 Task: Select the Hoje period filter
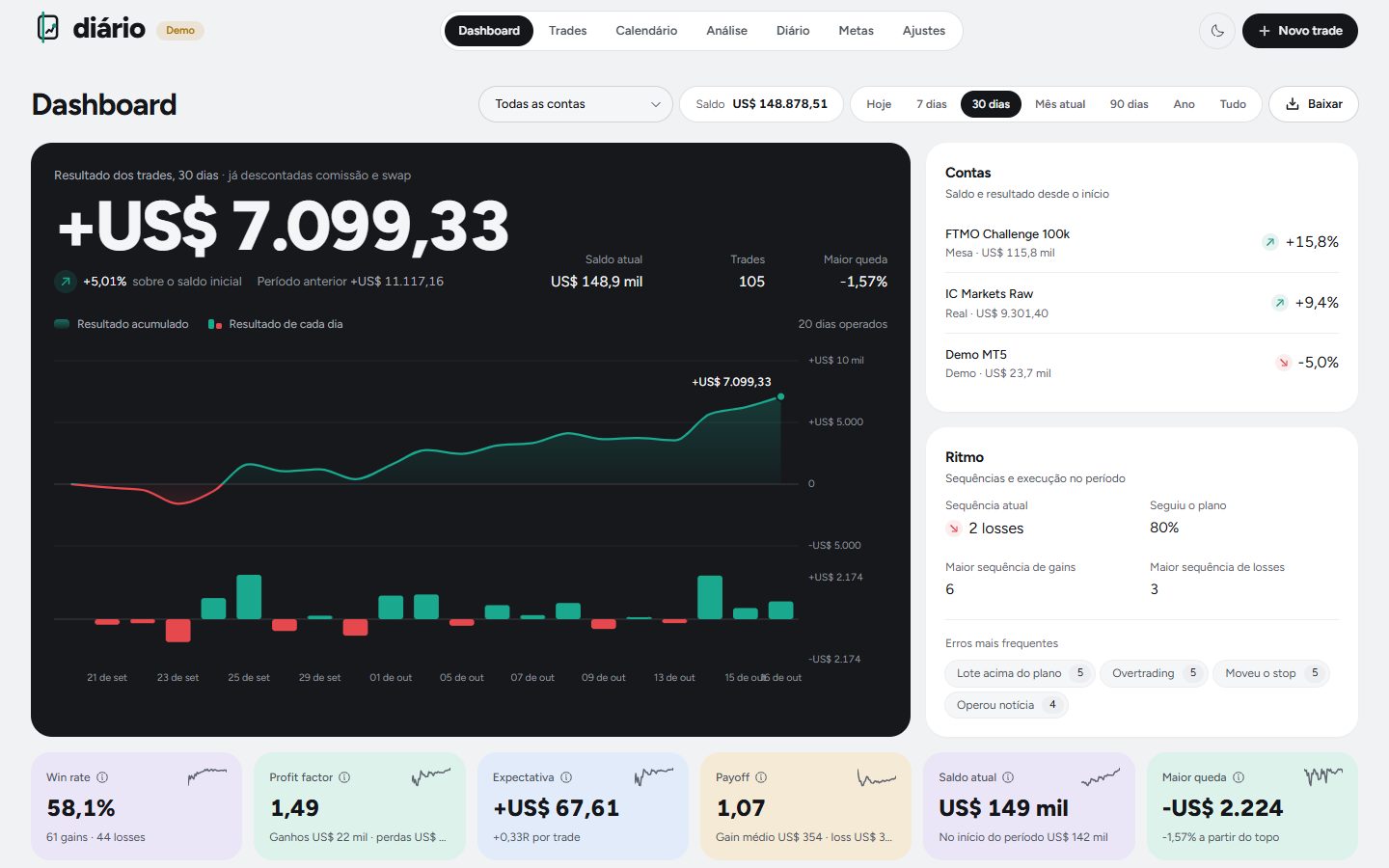(879, 104)
